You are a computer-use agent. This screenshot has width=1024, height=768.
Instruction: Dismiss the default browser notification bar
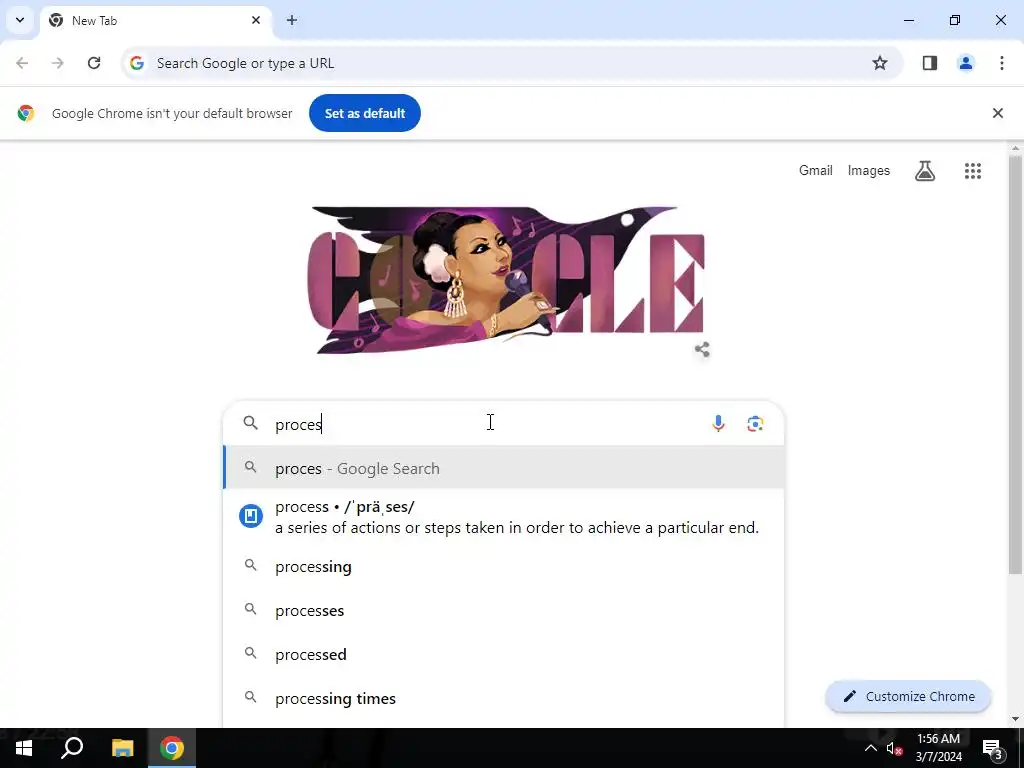click(997, 113)
